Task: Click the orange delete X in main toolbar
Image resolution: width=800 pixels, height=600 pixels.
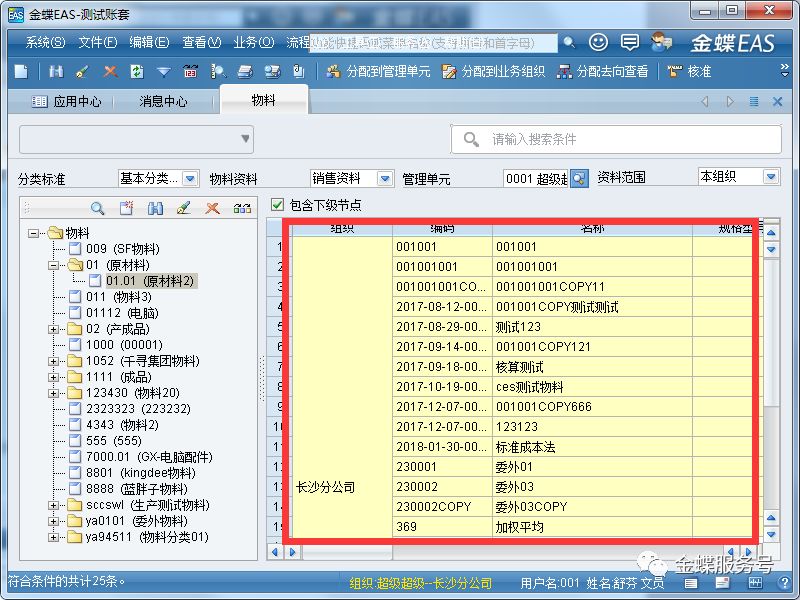Action: 110,71
